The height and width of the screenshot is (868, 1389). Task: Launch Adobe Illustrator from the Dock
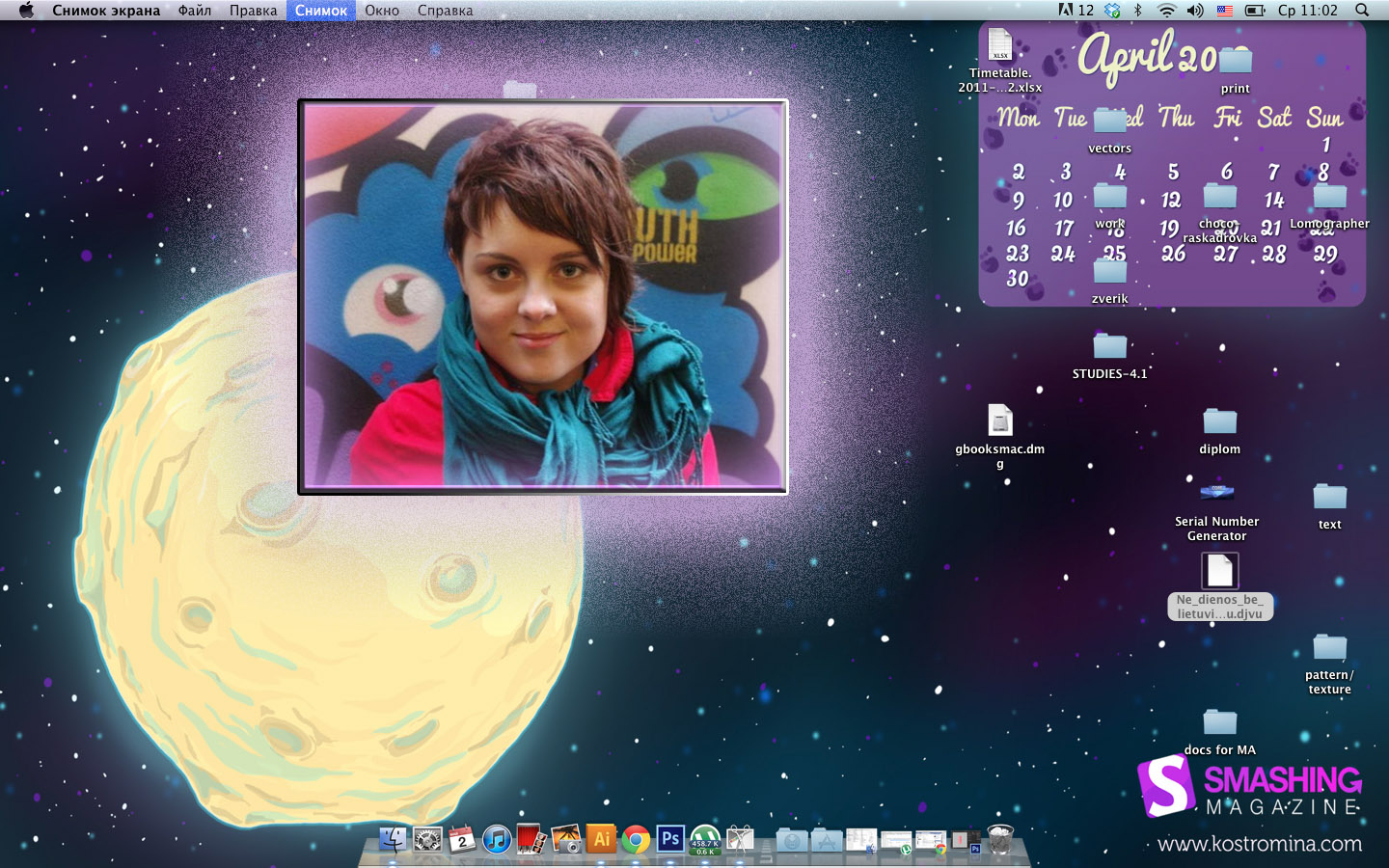tap(602, 840)
